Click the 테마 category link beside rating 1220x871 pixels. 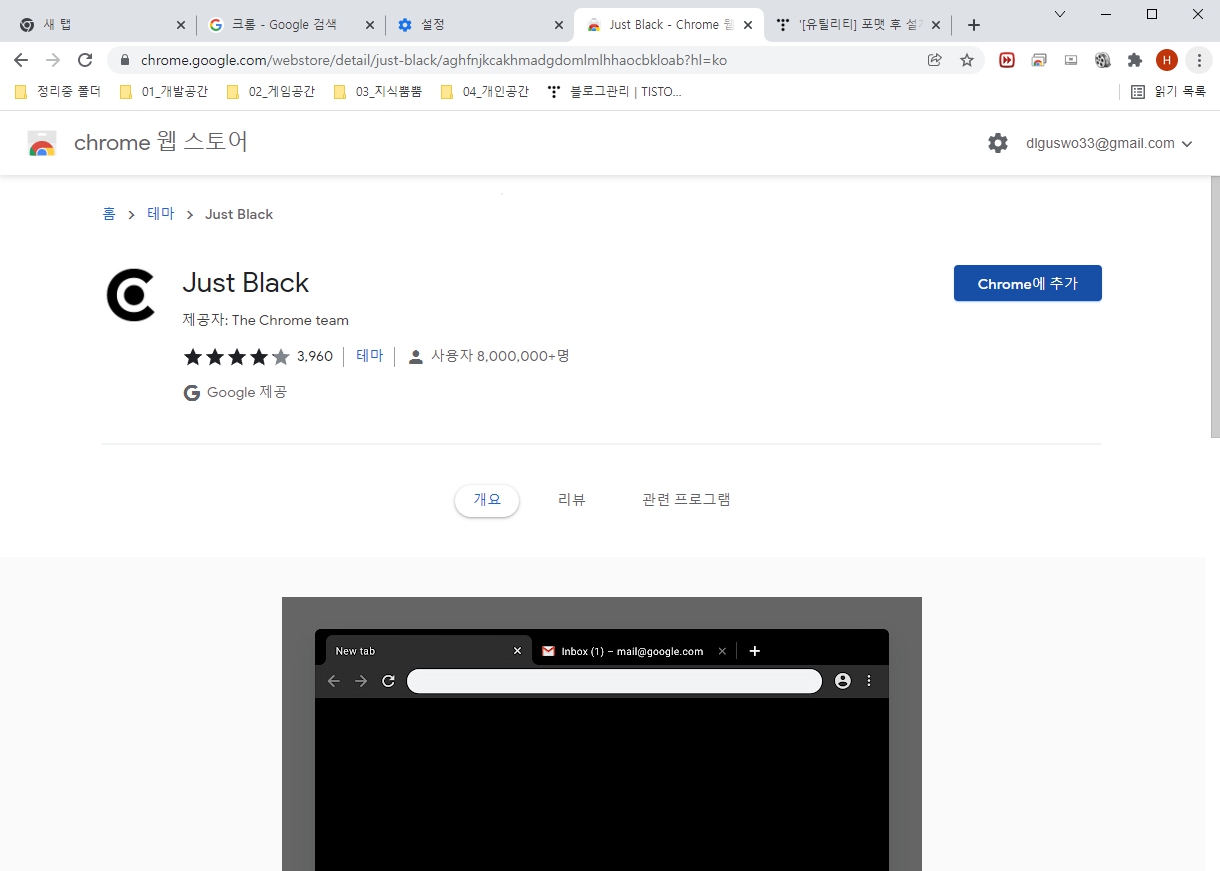(370, 356)
